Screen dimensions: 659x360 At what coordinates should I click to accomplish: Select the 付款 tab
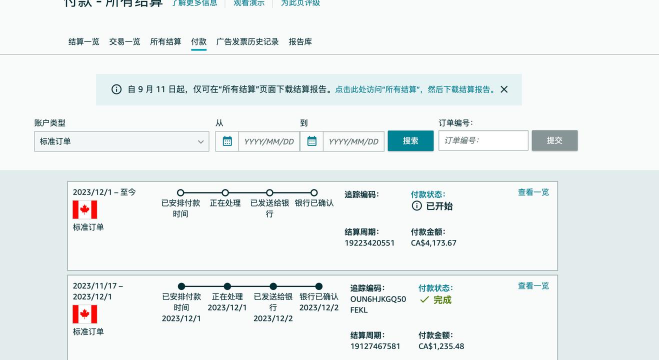click(198, 42)
